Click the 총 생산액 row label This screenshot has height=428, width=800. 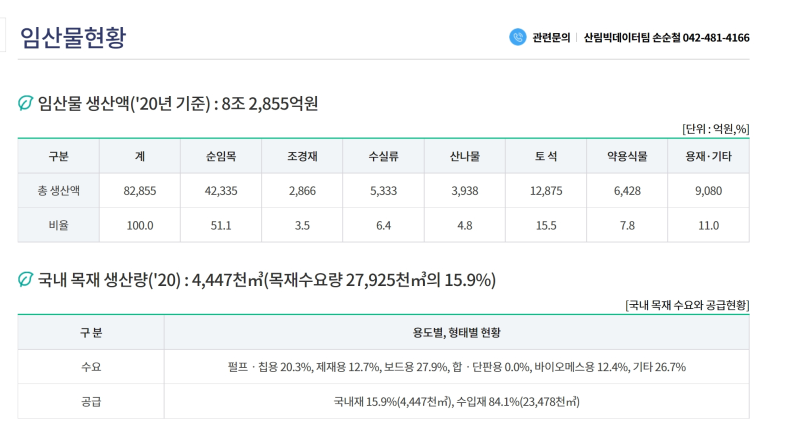click(58, 191)
